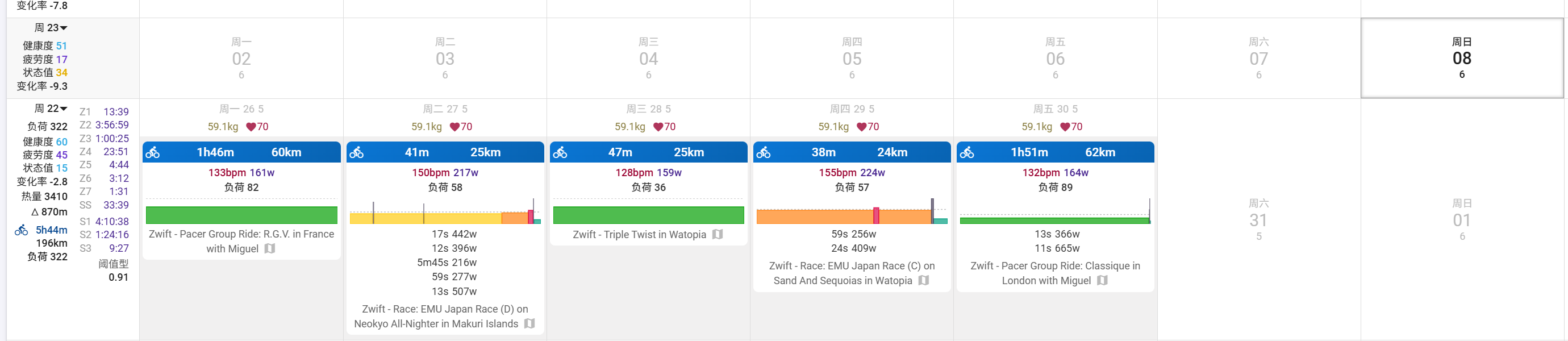The height and width of the screenshot is (341, 1568).
Task: Click cycling icon on Tuesday 41m activity
Action: click(357, 152)
